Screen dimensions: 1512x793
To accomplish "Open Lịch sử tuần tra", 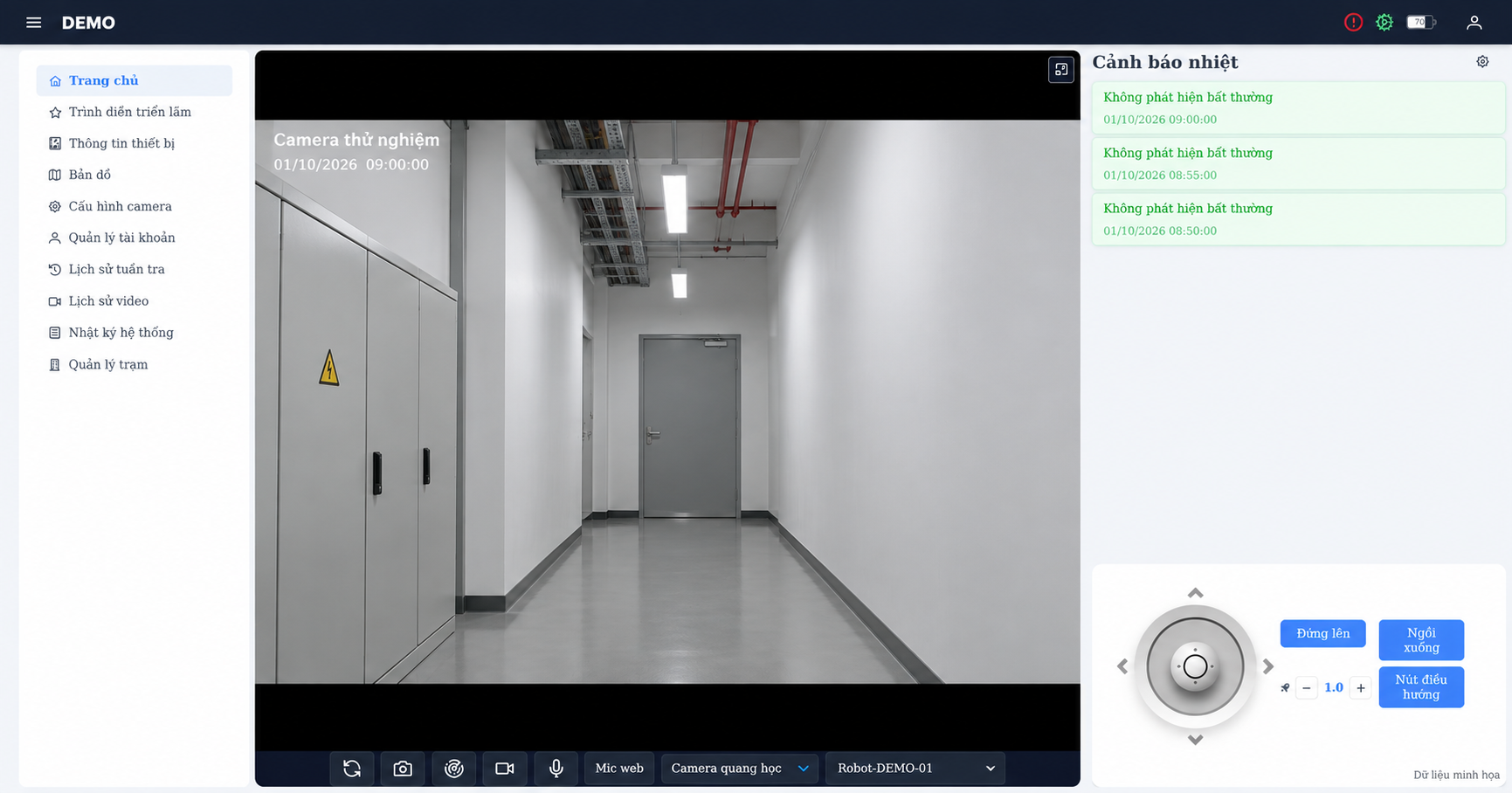I will pyautogui.click(x=135, y=269).
